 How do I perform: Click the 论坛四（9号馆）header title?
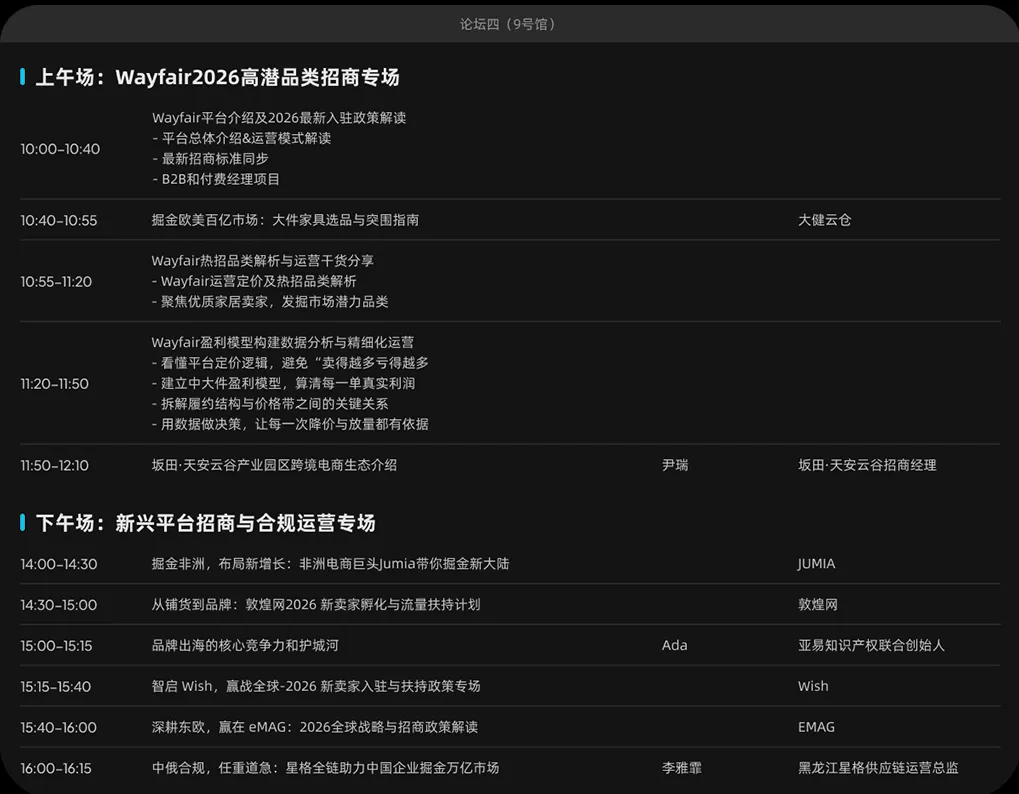509,24
